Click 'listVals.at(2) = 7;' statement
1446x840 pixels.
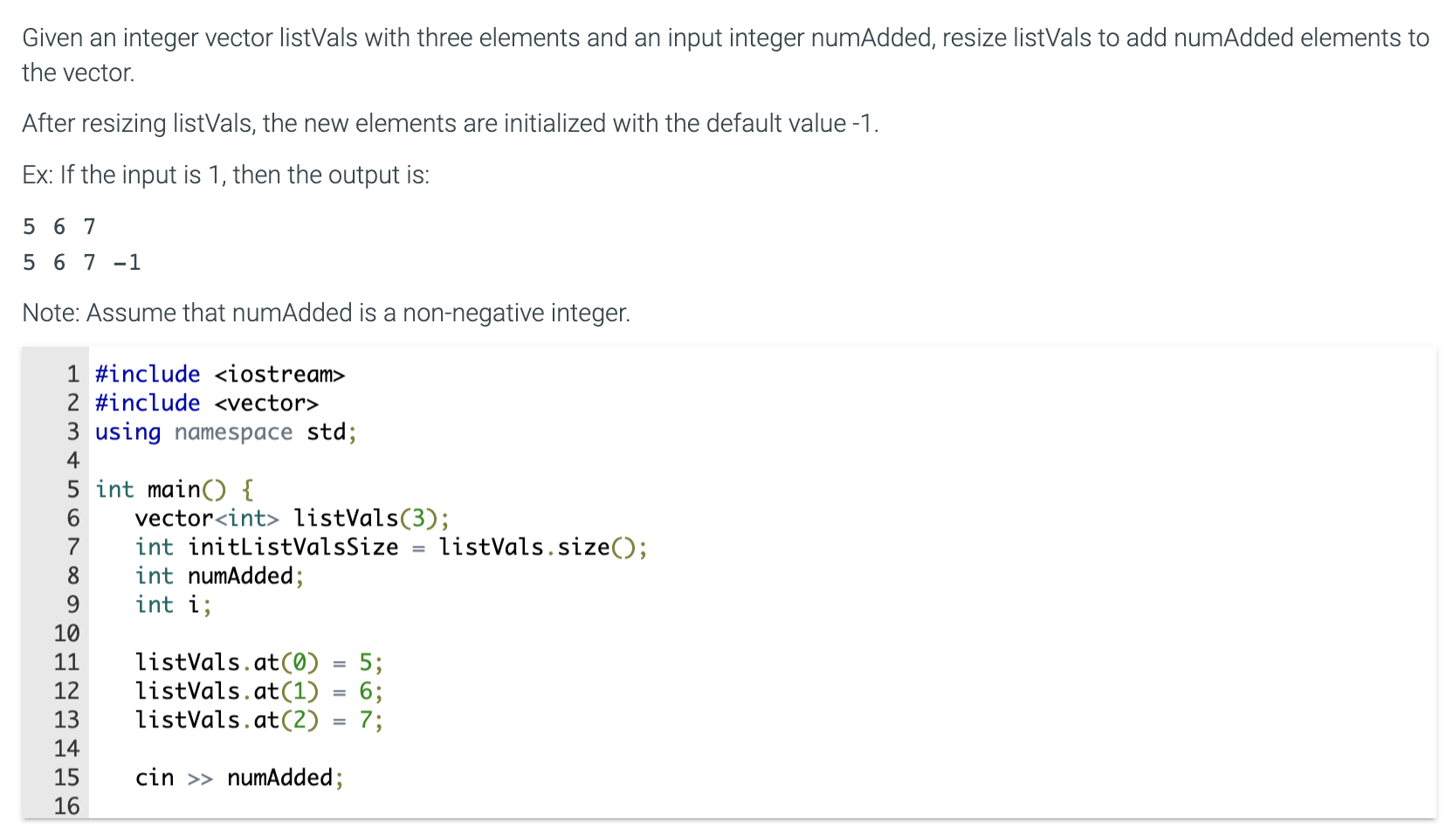coord(258,720)
